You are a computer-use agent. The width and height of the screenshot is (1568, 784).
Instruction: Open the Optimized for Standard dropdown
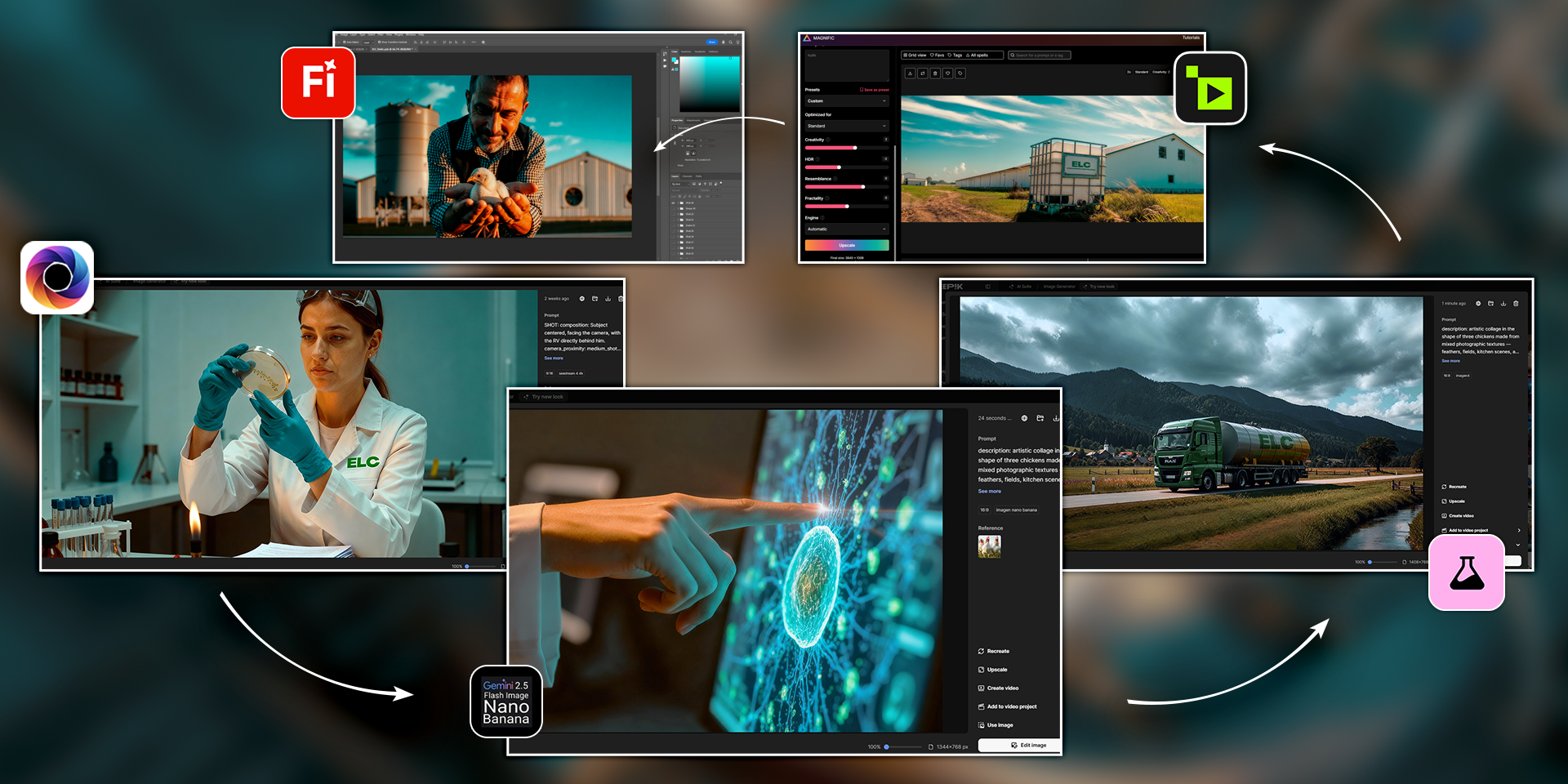point(846,126)
